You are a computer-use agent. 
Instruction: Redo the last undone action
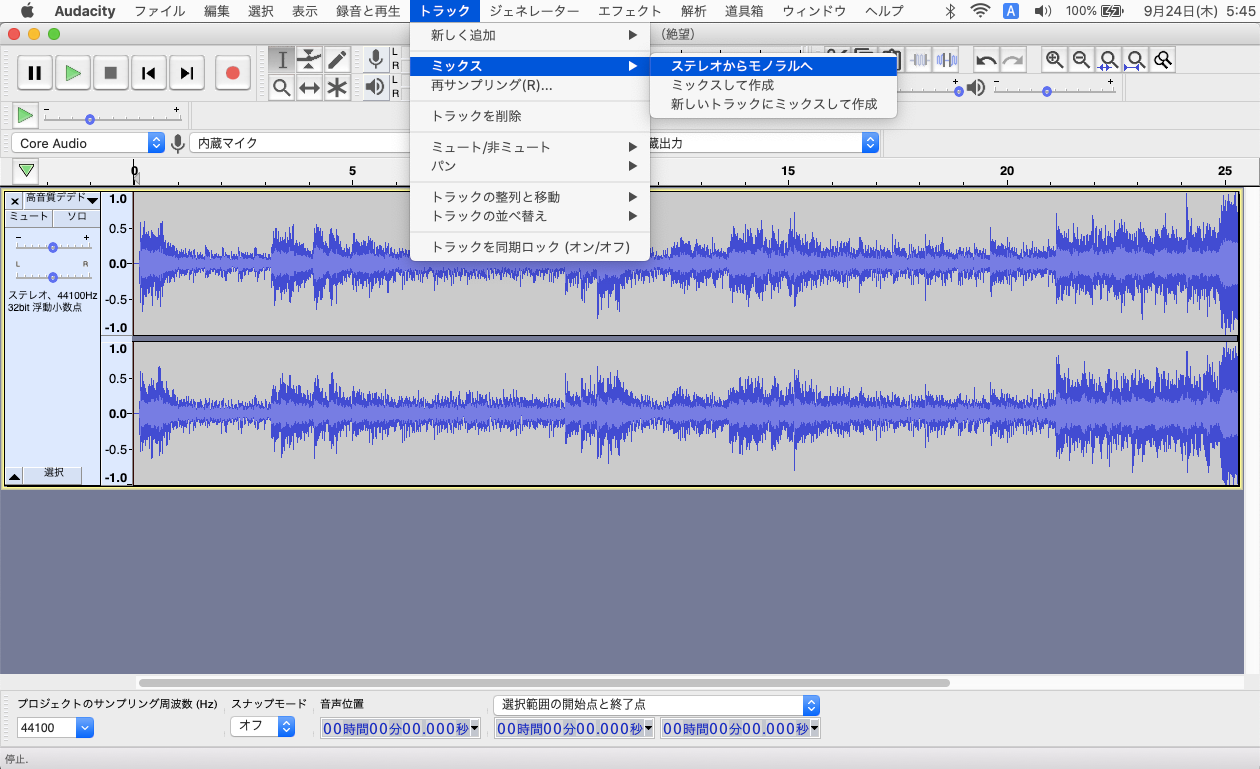pos(1013,60)
